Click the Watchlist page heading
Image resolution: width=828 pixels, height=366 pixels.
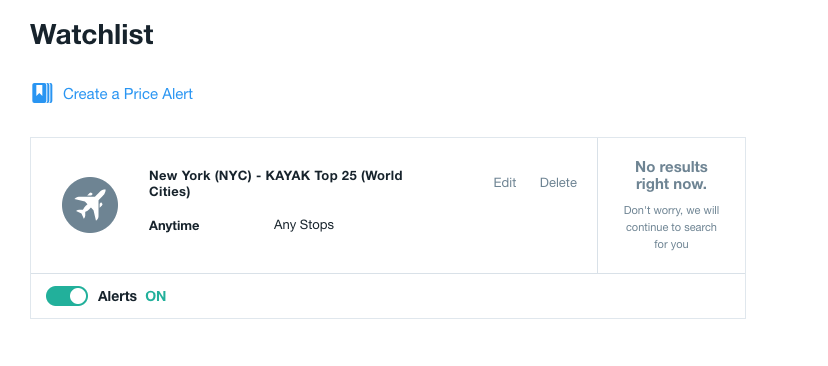coord(92,34)
